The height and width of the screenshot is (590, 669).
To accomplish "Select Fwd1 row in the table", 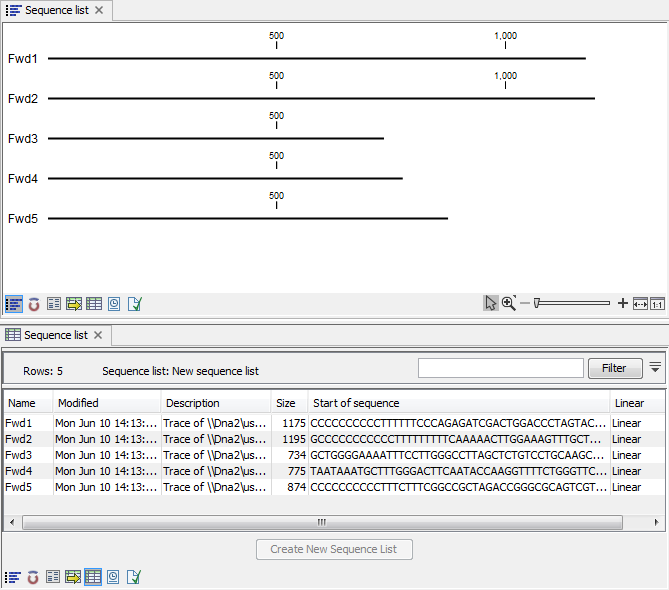I will click(x=334, y=423).
